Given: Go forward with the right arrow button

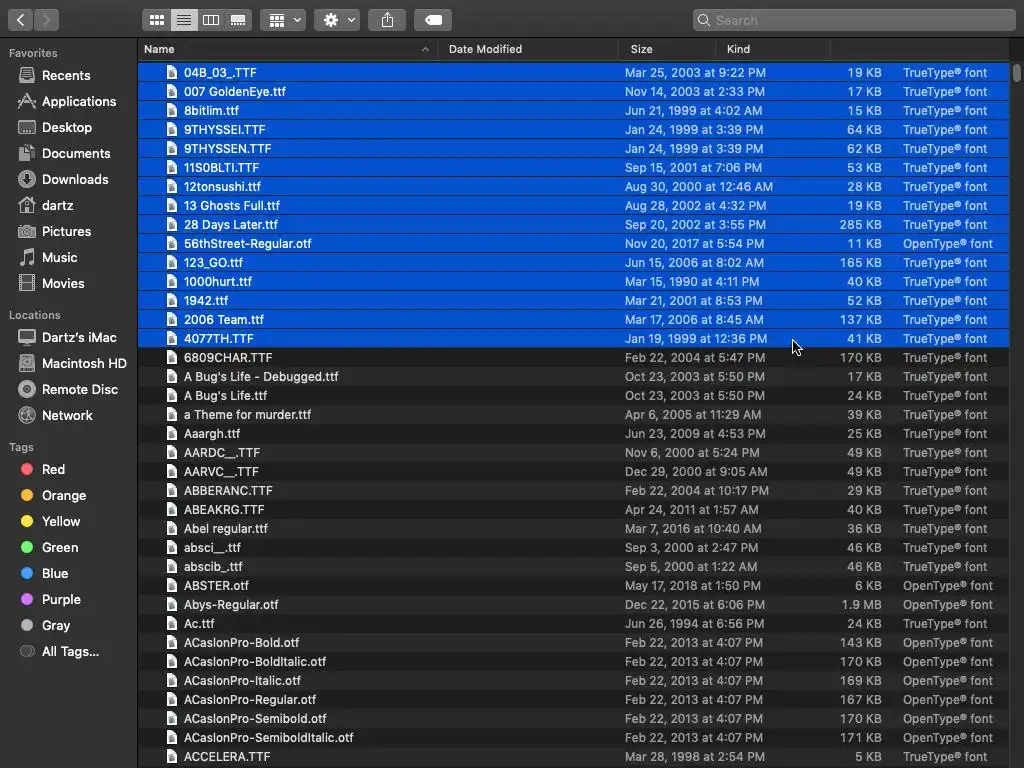Looking at the screenshot, I should pos(46,20).
